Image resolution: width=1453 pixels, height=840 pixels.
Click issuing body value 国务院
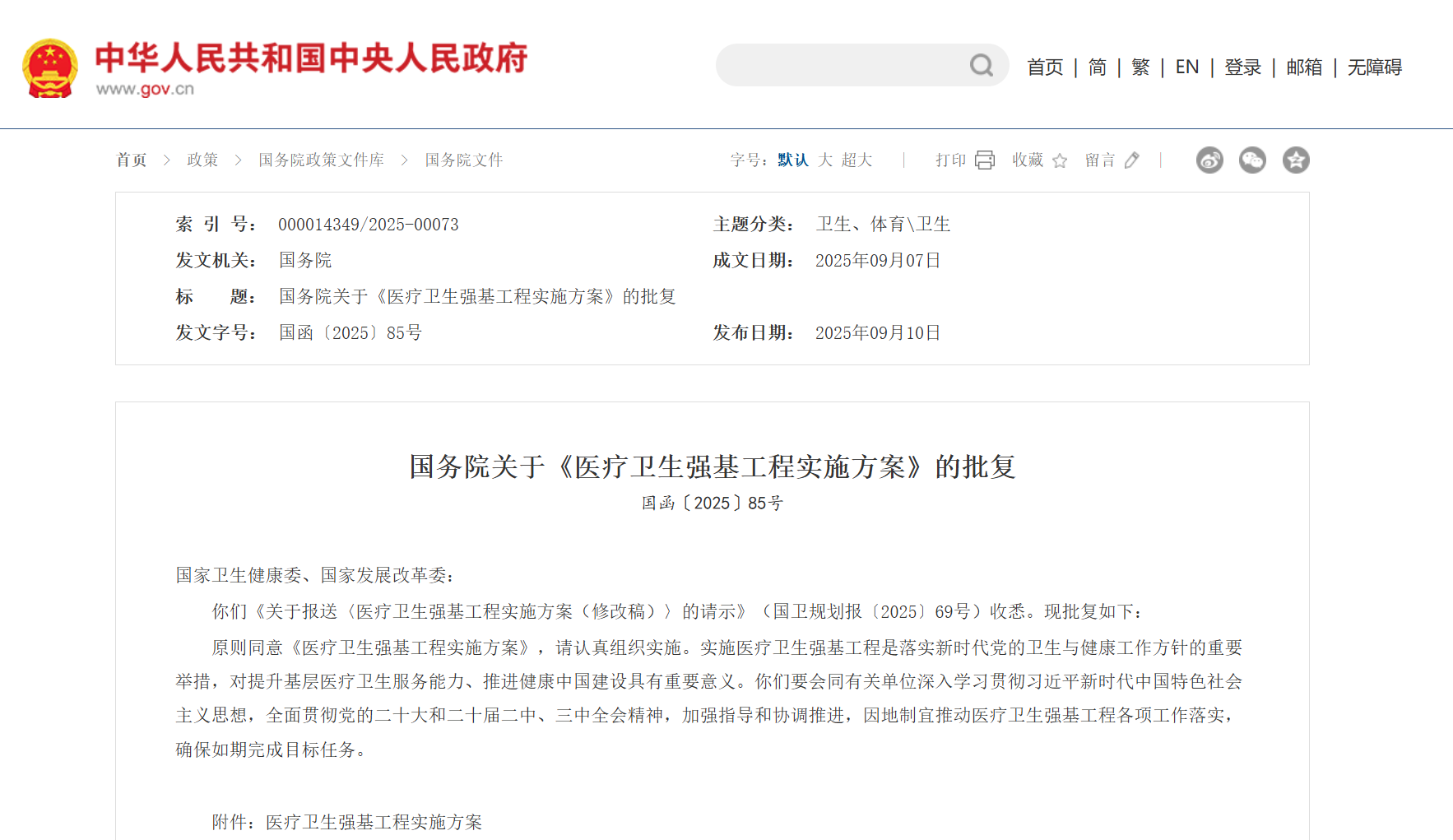click(x=305, y=260)
